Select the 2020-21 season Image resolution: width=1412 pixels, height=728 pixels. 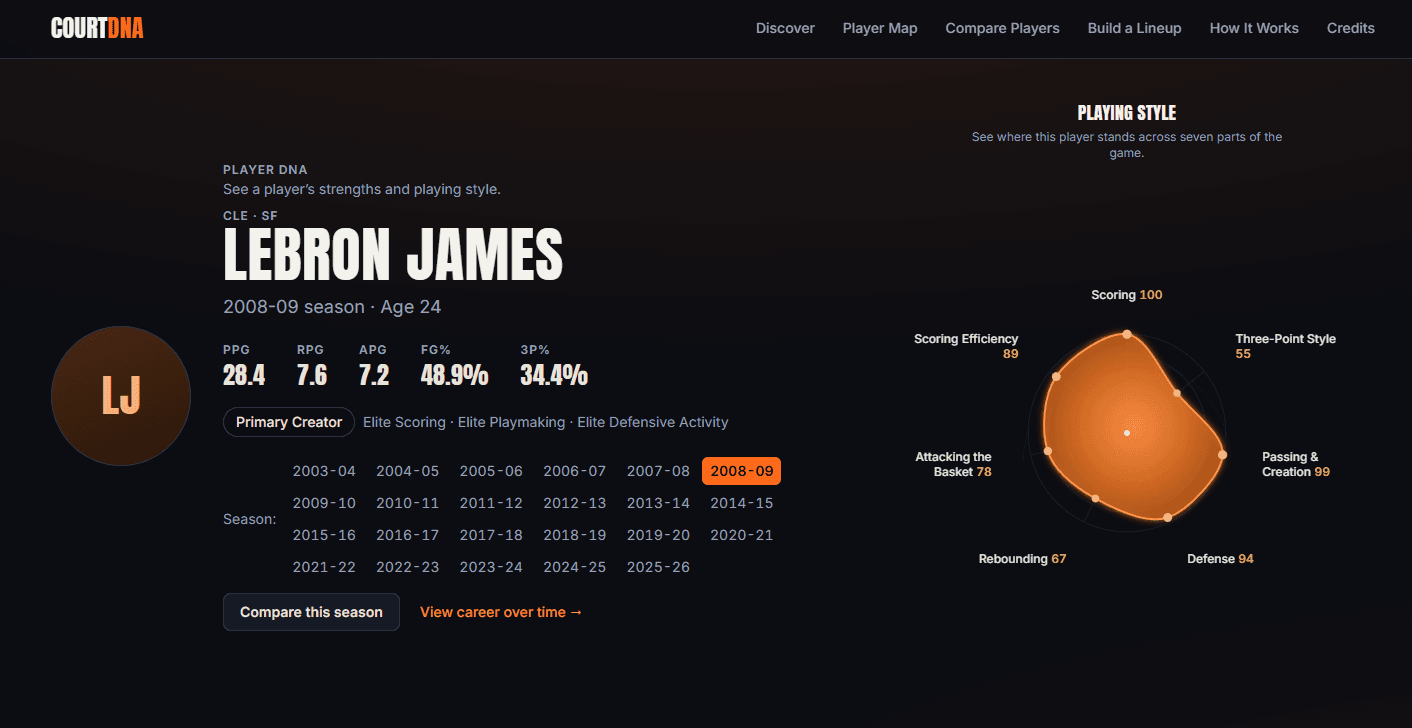[x=742, y=535]
